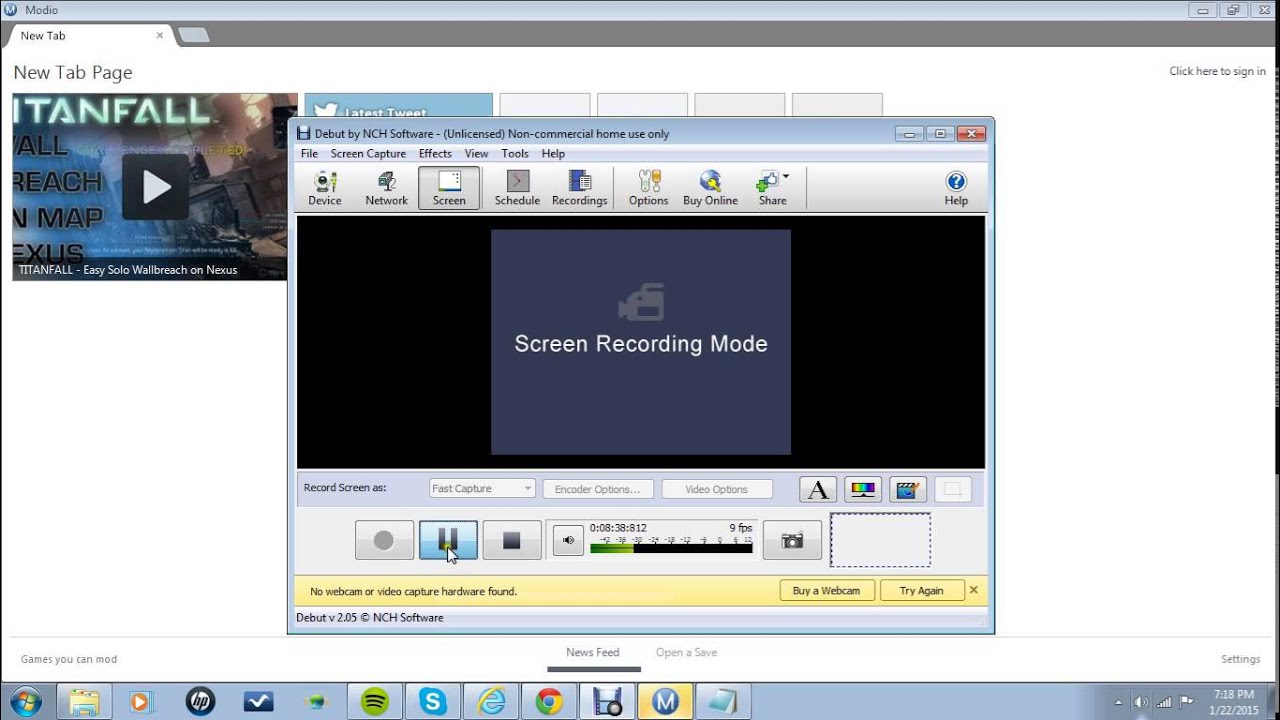Play the Titanfall video thumbnail in Modio
This screenshot has width=1280, height=720.
click(x=155, y=187)
